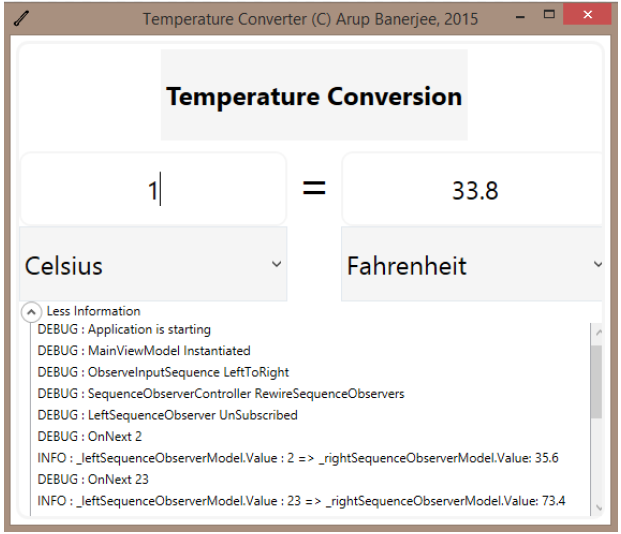The width and height of the screenshot is (621, 534).
Task: Click the Less Information label text
Action: [x=93, y=311]
